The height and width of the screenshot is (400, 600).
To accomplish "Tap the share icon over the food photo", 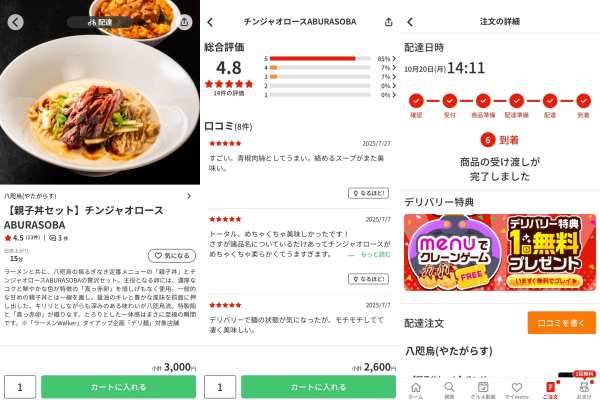I will coord(184,22).
